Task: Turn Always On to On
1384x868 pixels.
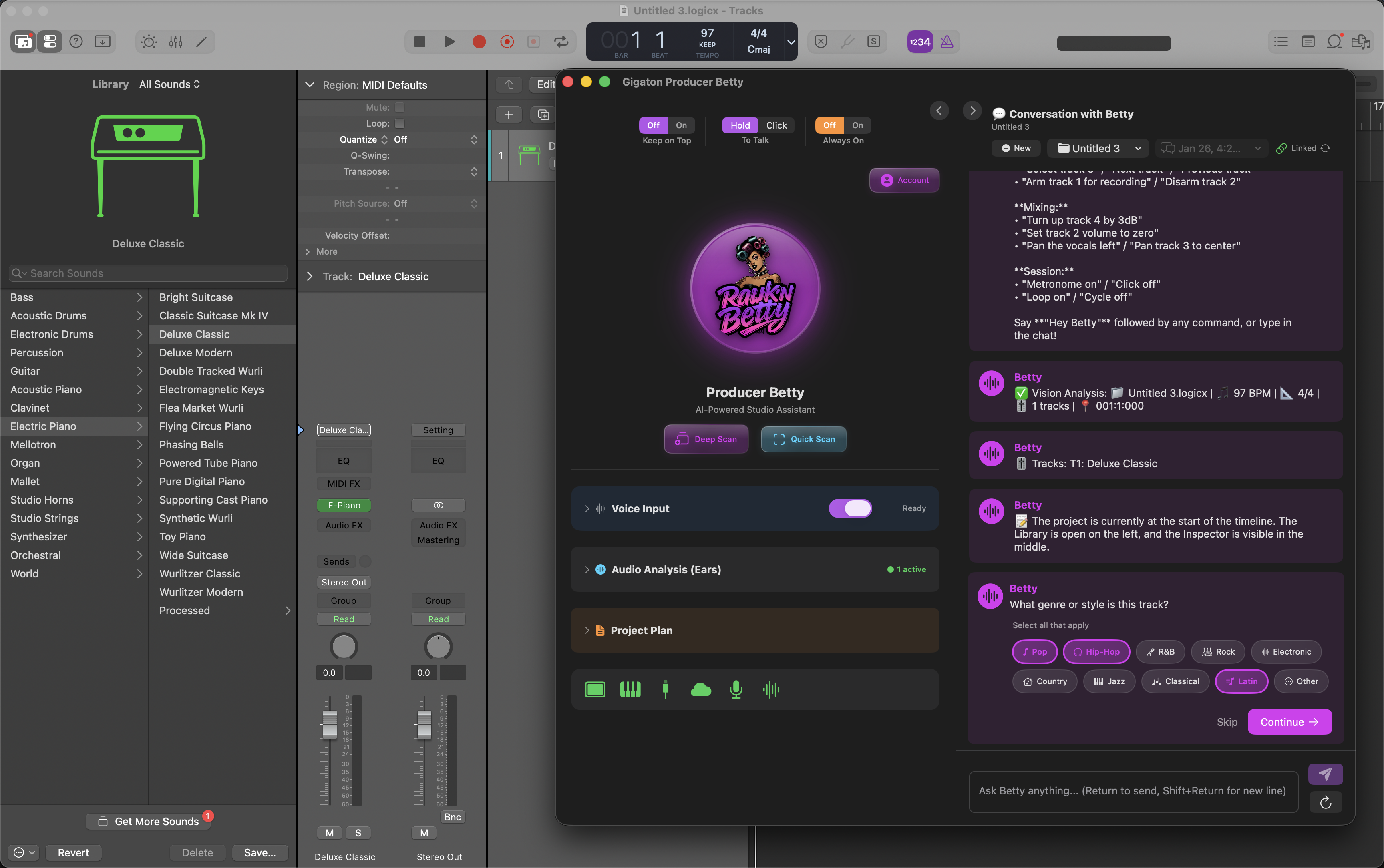Action: coord(857,125)
